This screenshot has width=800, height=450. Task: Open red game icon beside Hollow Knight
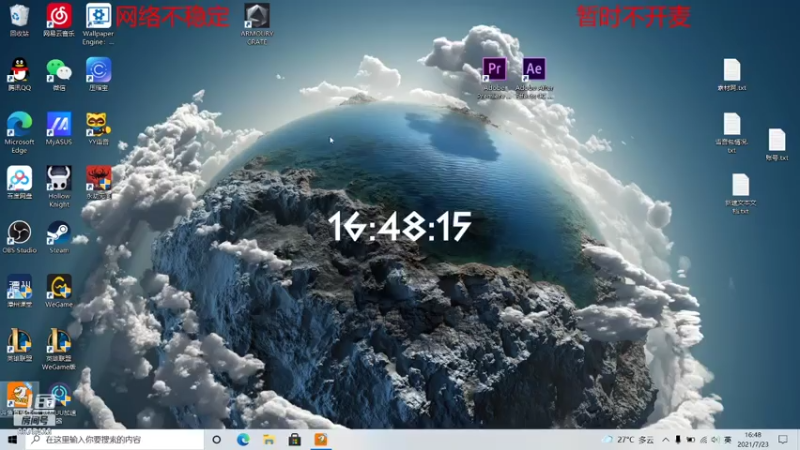tap(98, 183)
